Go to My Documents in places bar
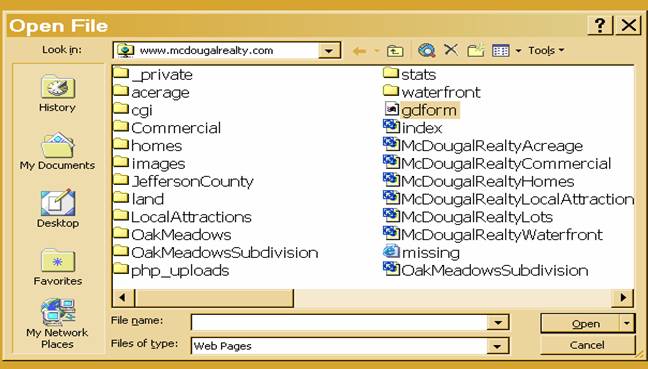The width and height of the screenshot is (648, 369). 57,151
